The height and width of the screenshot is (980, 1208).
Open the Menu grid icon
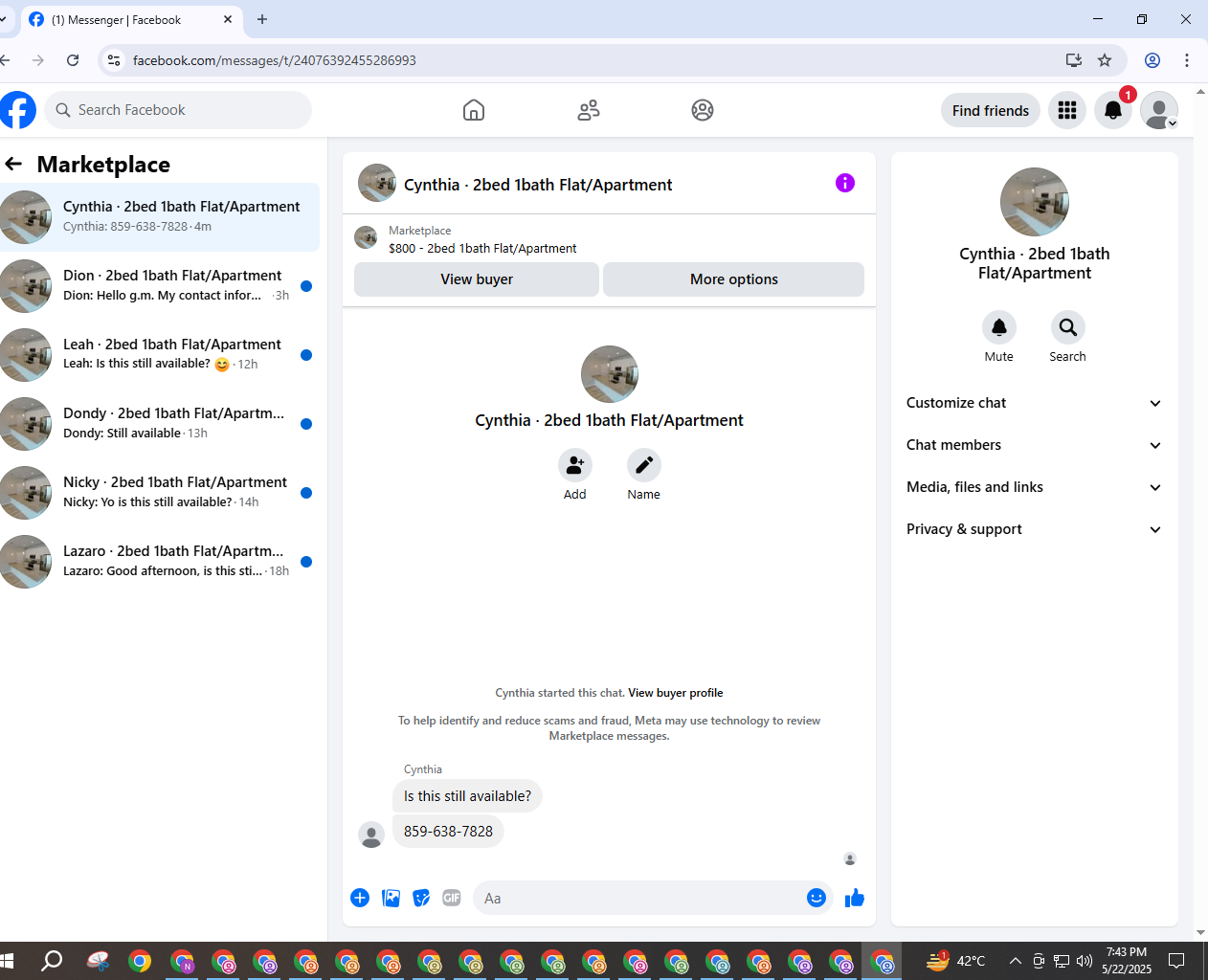[x=1067, y=110]
